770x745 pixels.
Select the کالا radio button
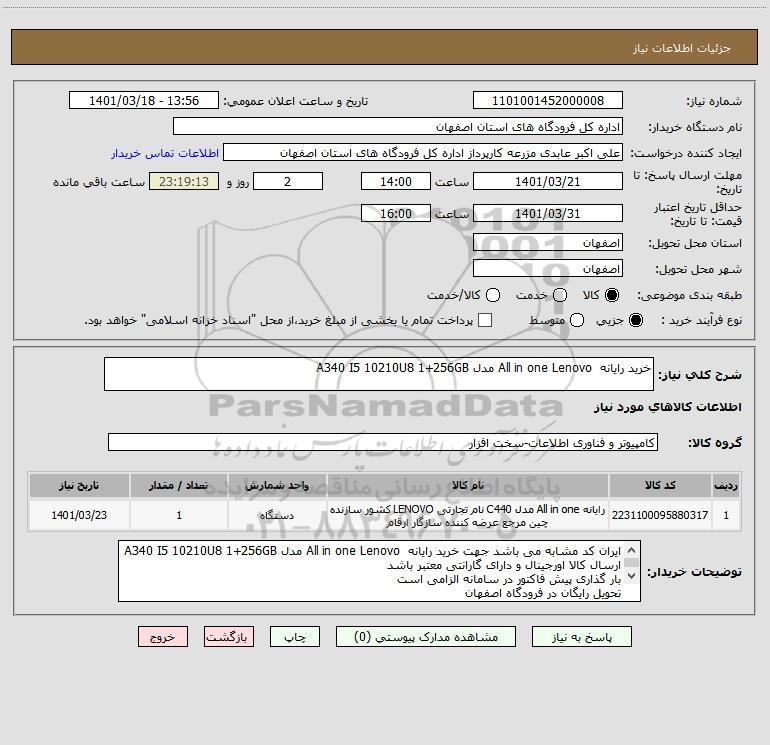(x=612, y=295)
